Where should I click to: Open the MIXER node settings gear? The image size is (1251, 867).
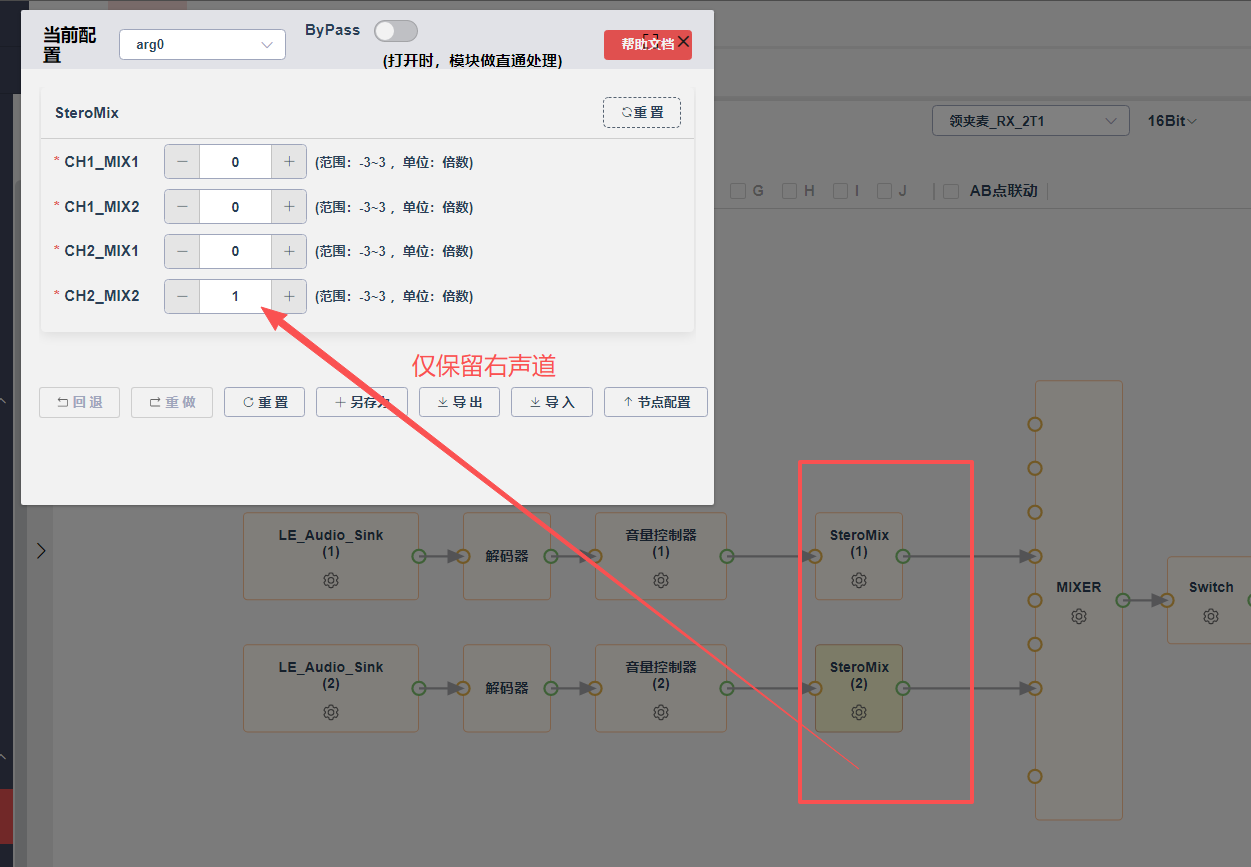pyautogui.click(x=1078, y=617)
